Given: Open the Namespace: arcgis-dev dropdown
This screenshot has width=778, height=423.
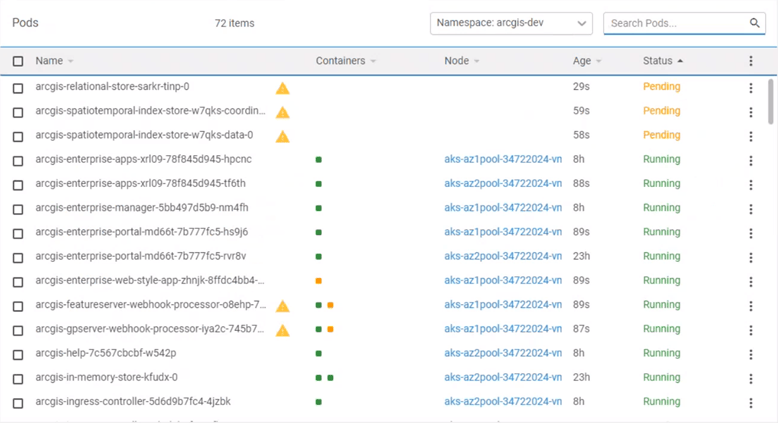Looking at the screenshot, I should pos(511,23).
